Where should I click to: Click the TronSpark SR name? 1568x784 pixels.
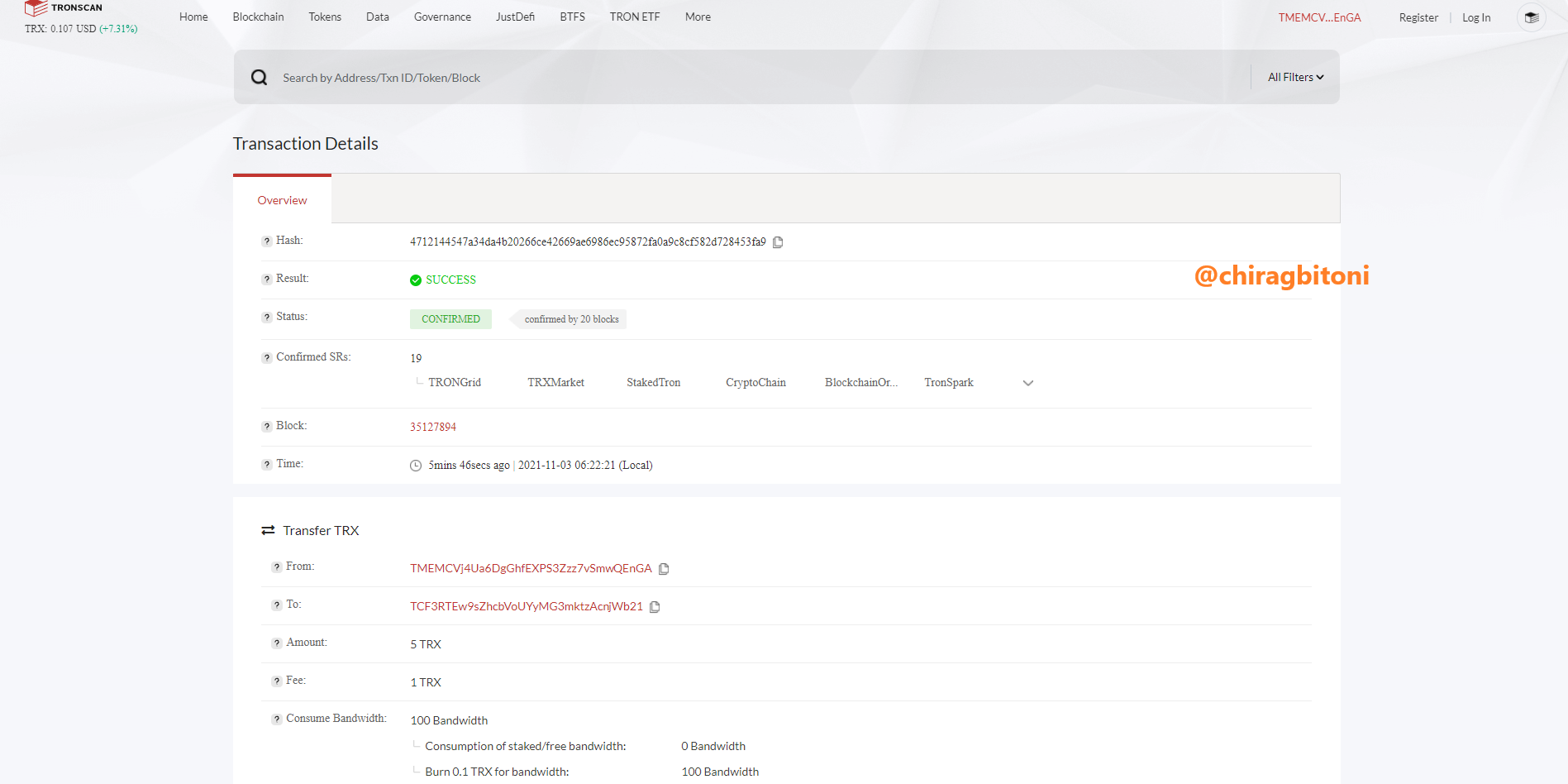click(x=949, y=382)
